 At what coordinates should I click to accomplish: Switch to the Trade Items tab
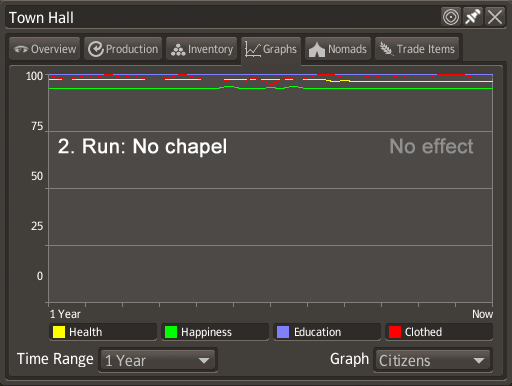[x=417, y=49]
